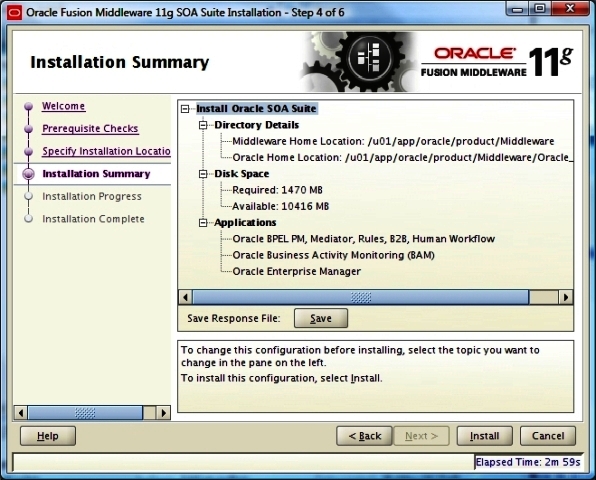Click the summary tree left scroll arrow

(x=185, y=297)
